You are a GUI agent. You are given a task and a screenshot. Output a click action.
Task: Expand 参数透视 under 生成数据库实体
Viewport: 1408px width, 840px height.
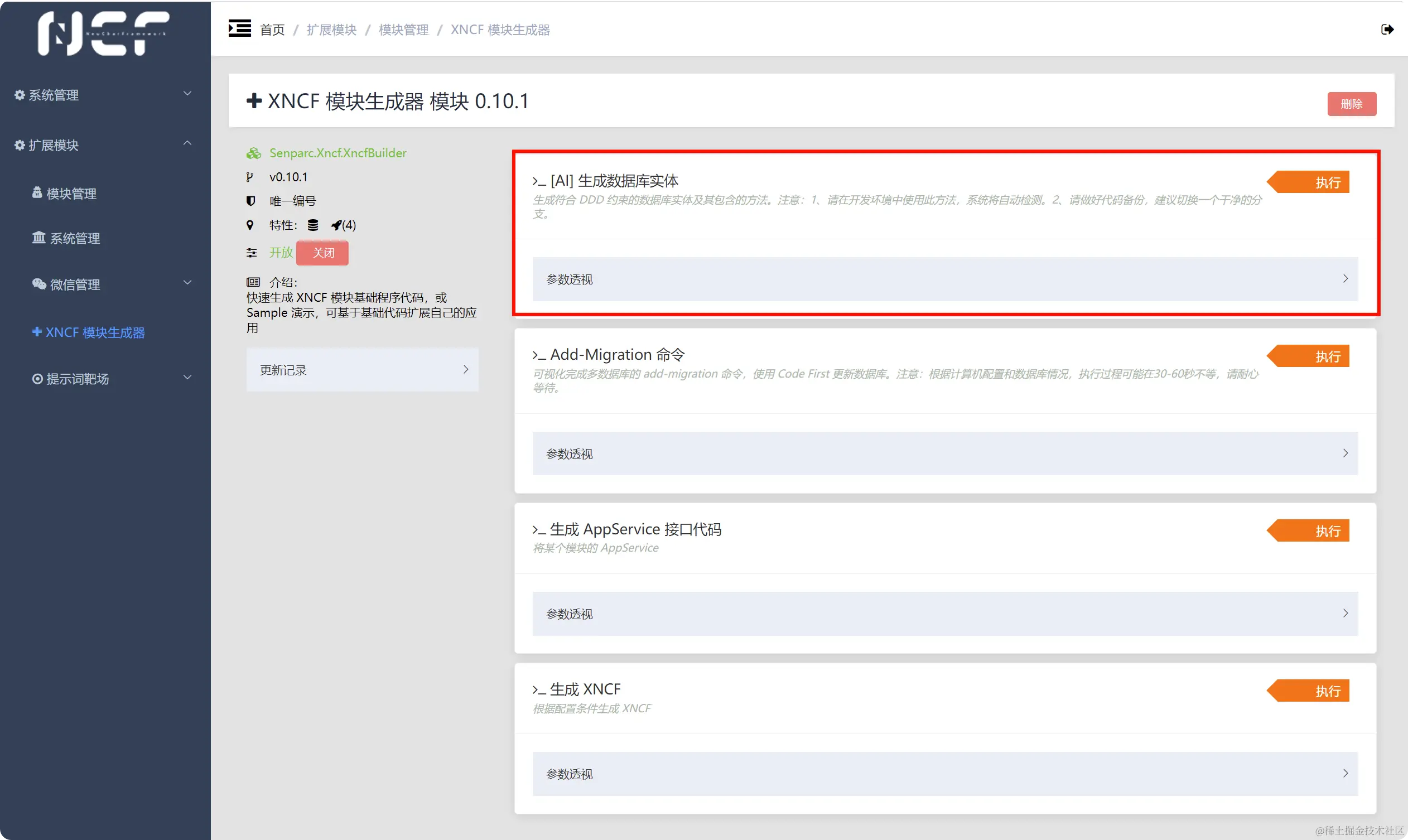[x=945, y=279]
